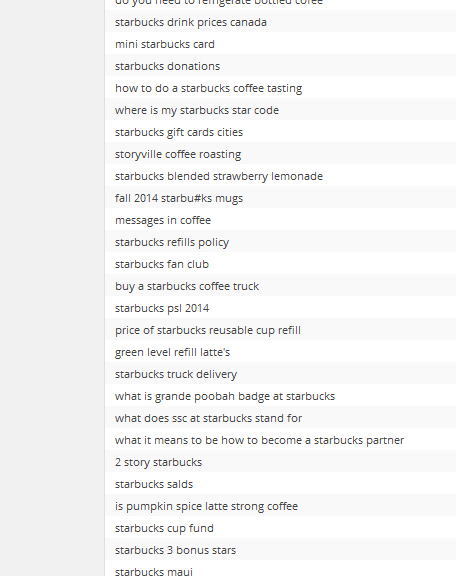This screenshot has height=576, width=456.
Task: Click 'is pumpkin spice latte strong coffee'
Action: 206,507
